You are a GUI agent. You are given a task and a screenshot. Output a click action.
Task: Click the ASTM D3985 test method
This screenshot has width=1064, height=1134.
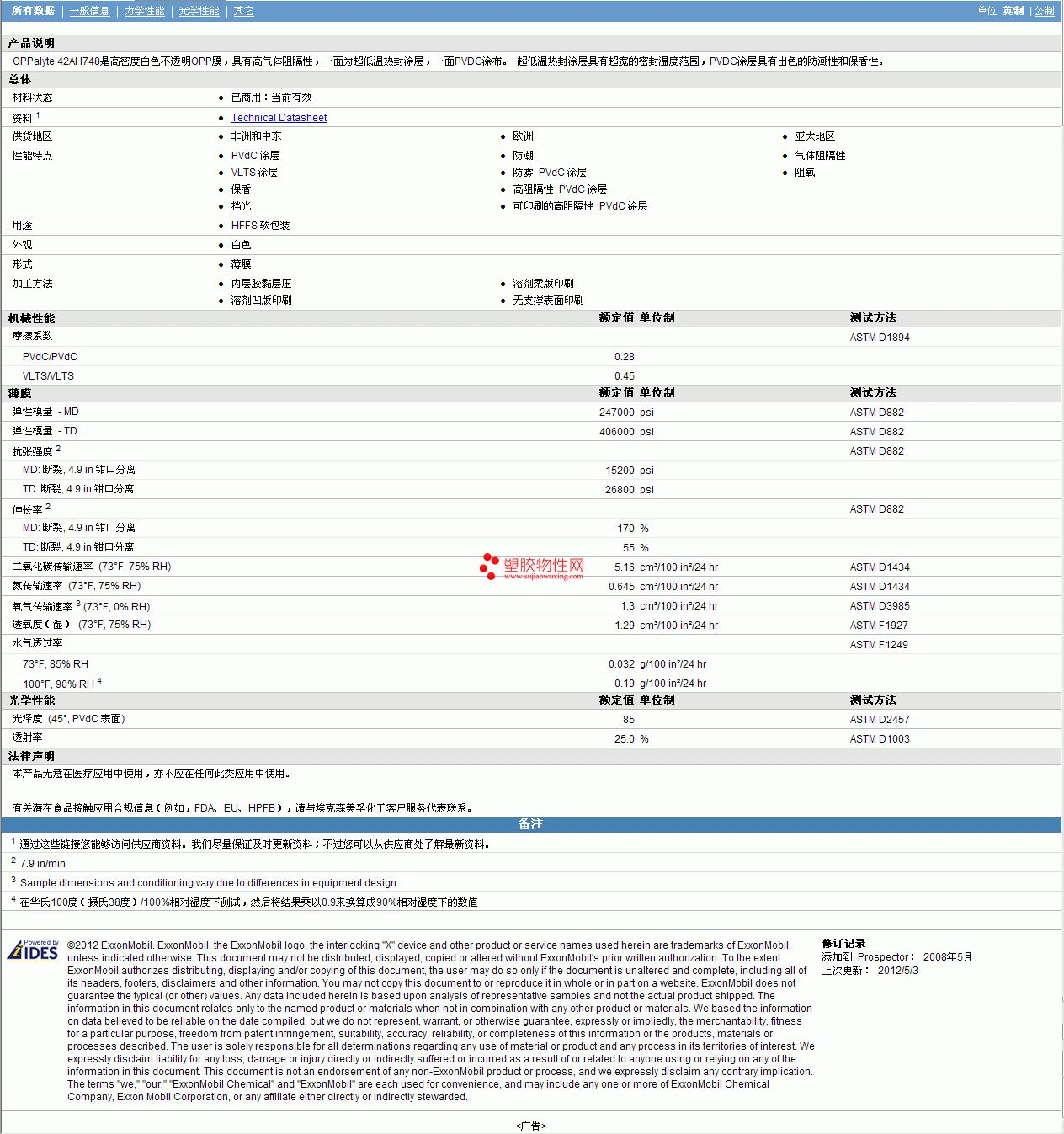coord(880,606)
